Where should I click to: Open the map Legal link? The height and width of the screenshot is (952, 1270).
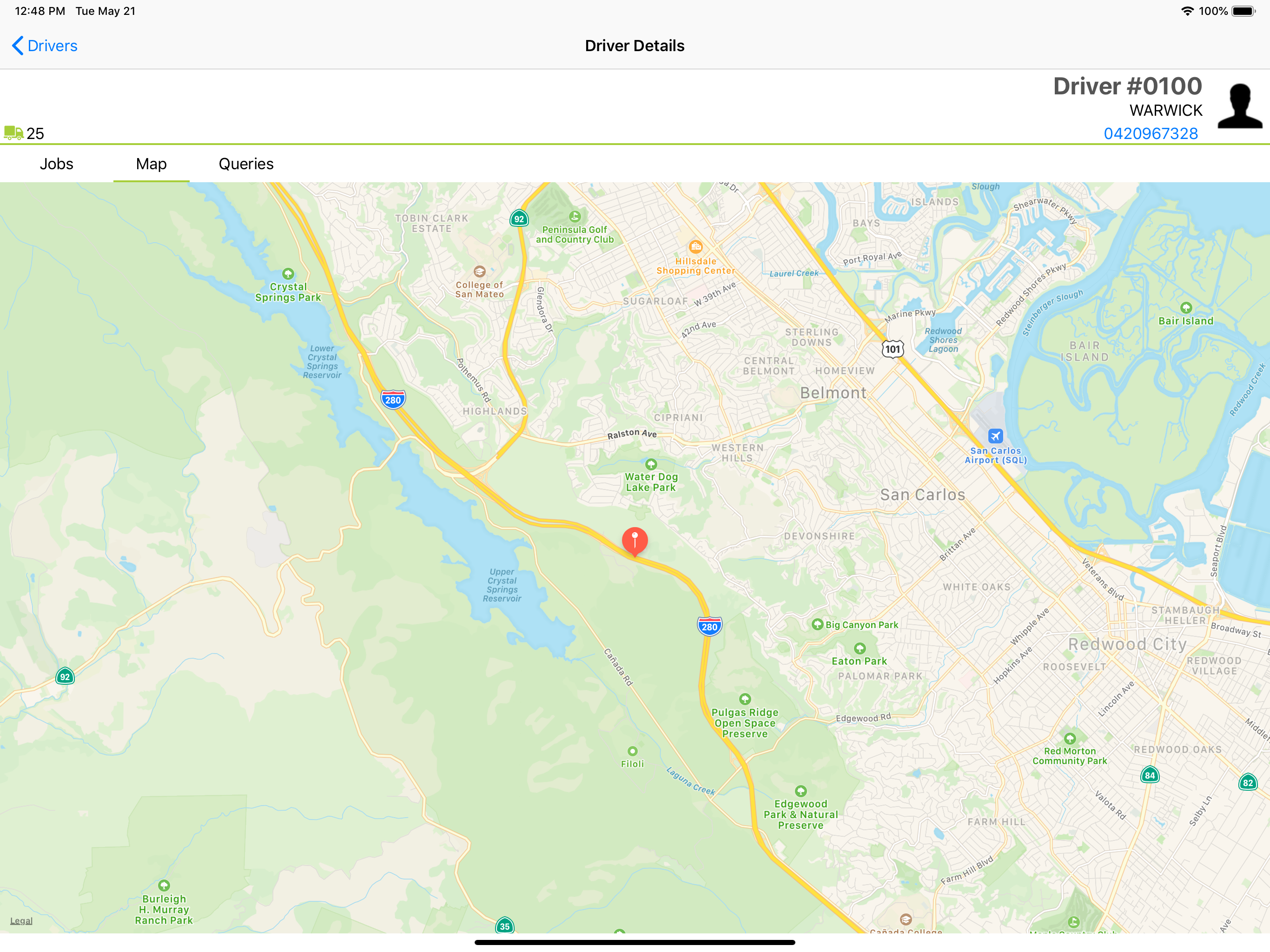pos(21,921)
